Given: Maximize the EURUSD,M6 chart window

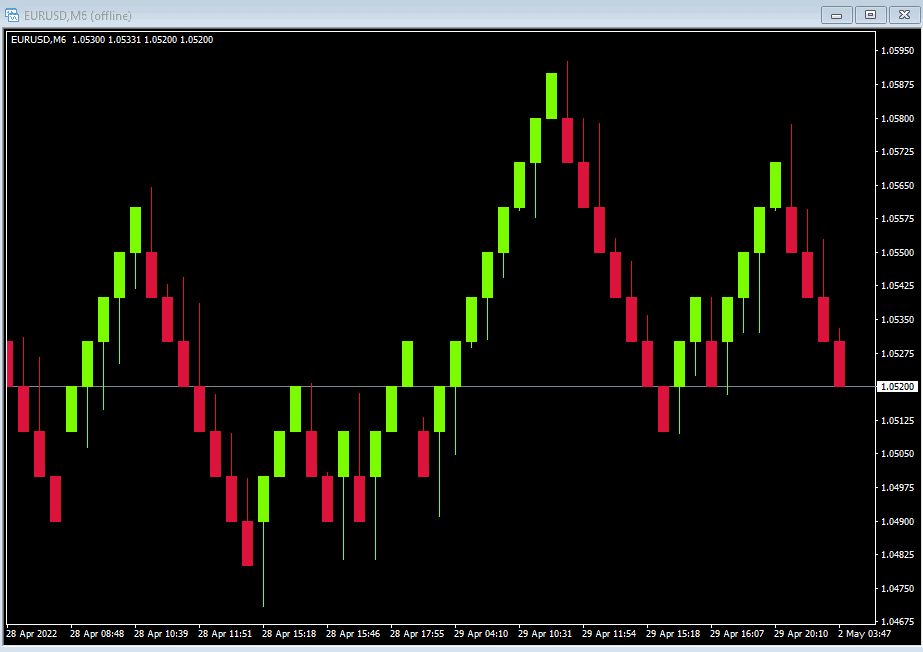Looking at the screenshot, I should 870,15.
